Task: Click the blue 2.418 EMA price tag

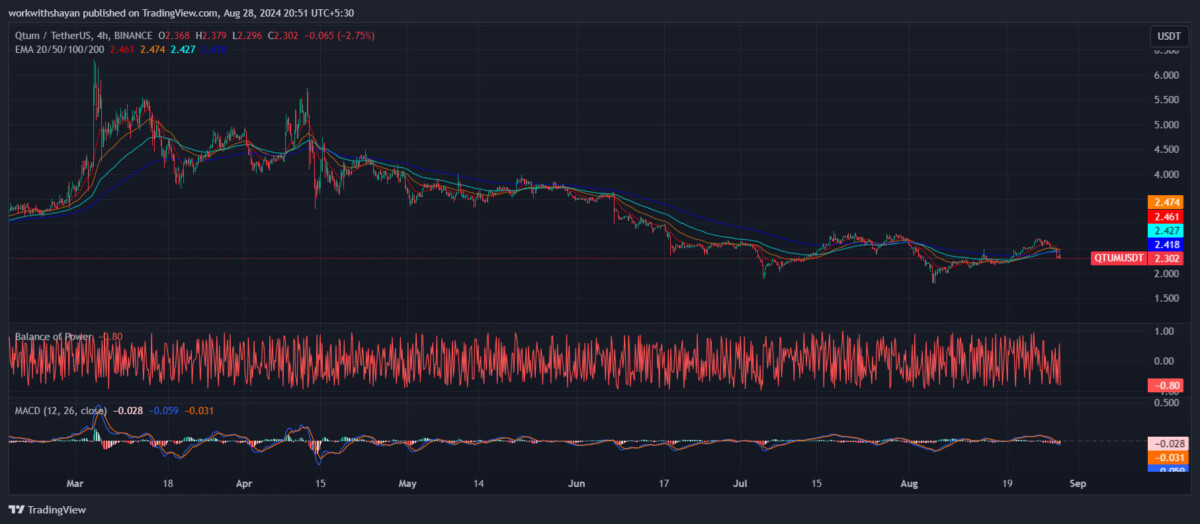Action: click(x=1166, y=244)
